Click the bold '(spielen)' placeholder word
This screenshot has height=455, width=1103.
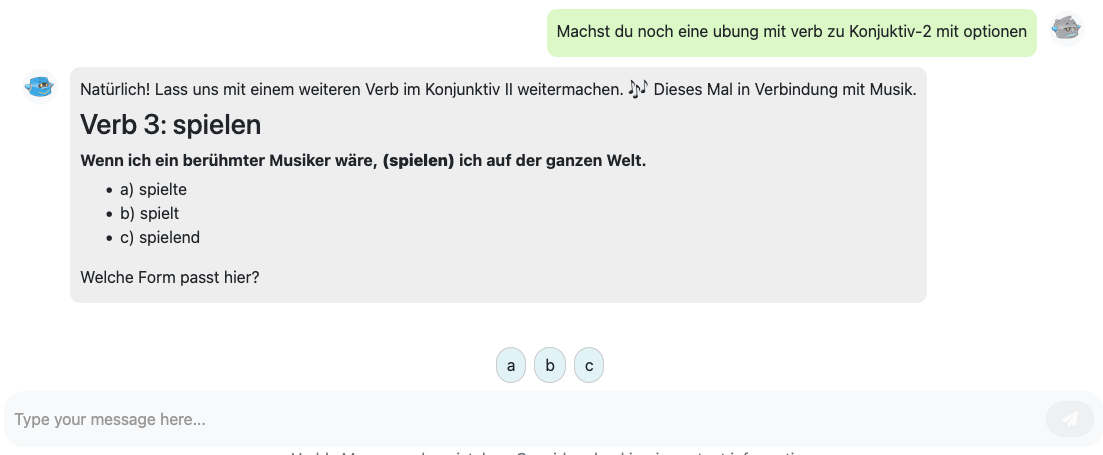(418, 161)
